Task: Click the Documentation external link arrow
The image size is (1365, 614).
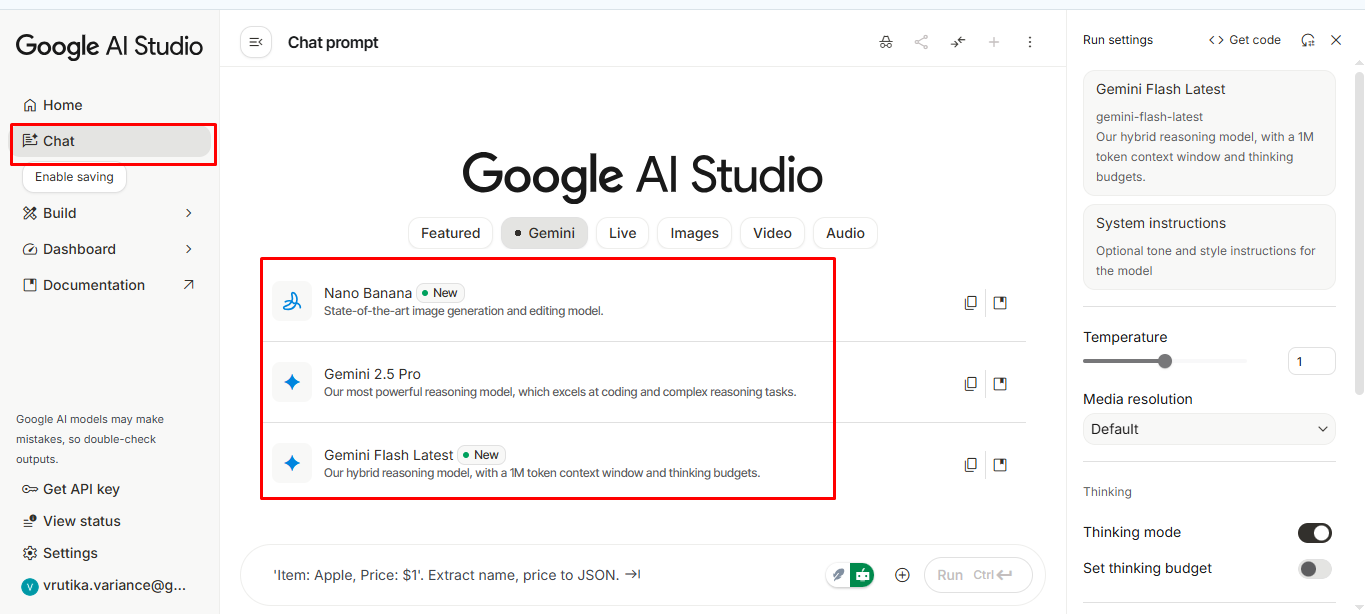Action: pos(189,285)
